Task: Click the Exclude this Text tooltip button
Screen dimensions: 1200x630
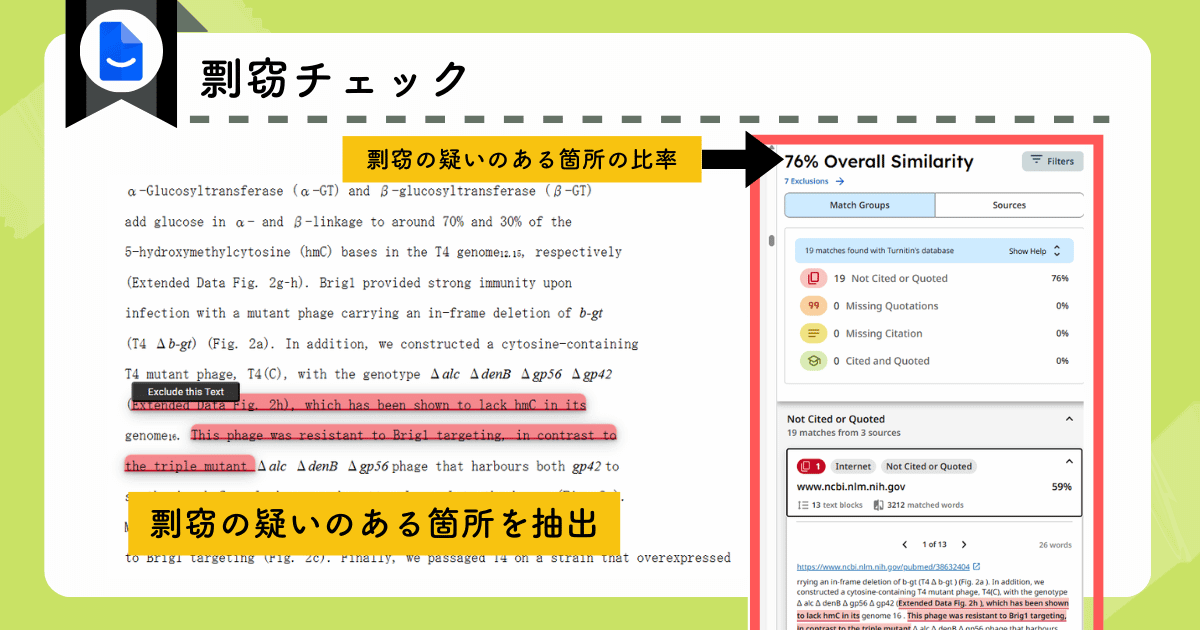Action: (x=186, y=391)
